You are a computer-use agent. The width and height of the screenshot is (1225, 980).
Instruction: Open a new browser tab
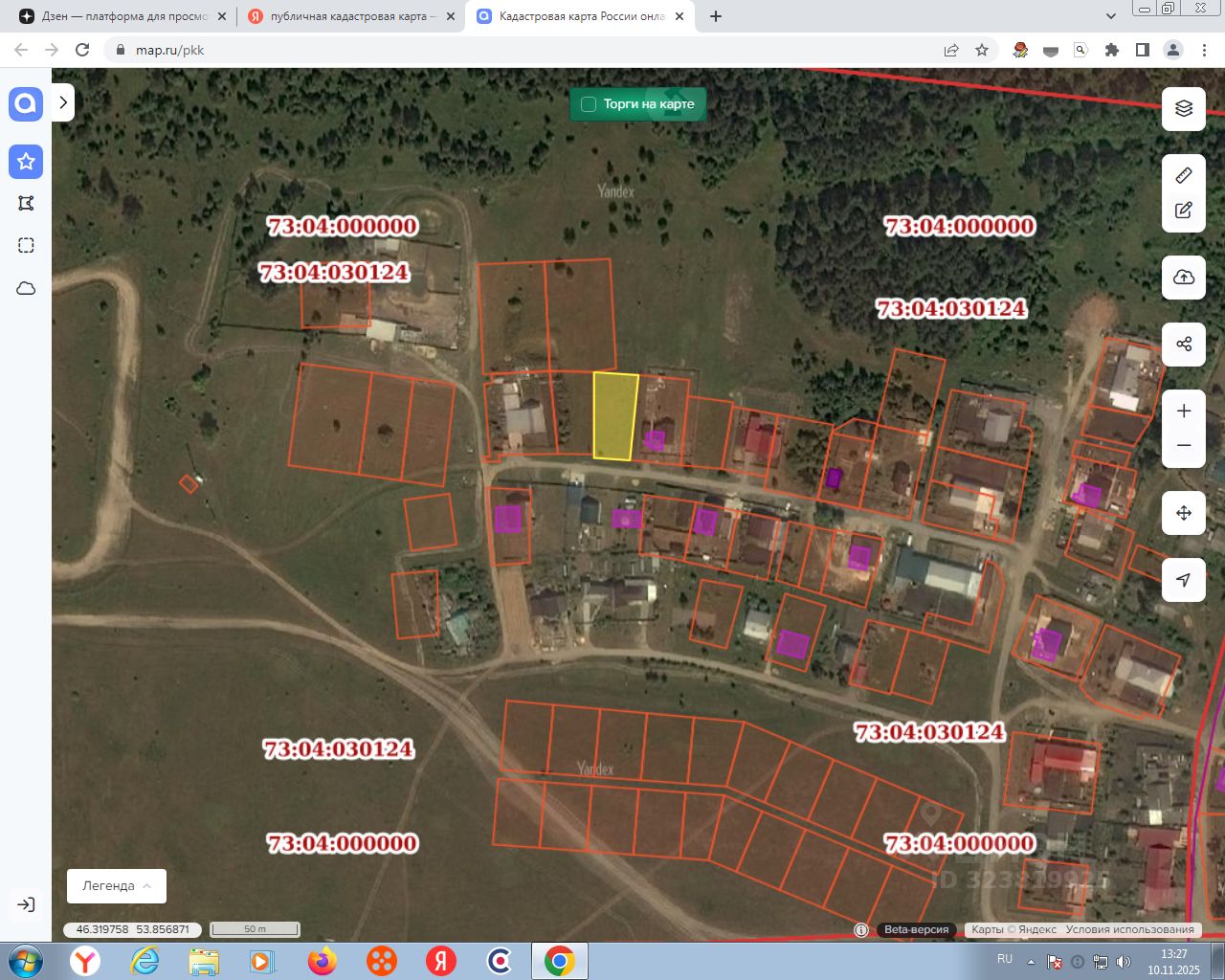tap(716, 16)
